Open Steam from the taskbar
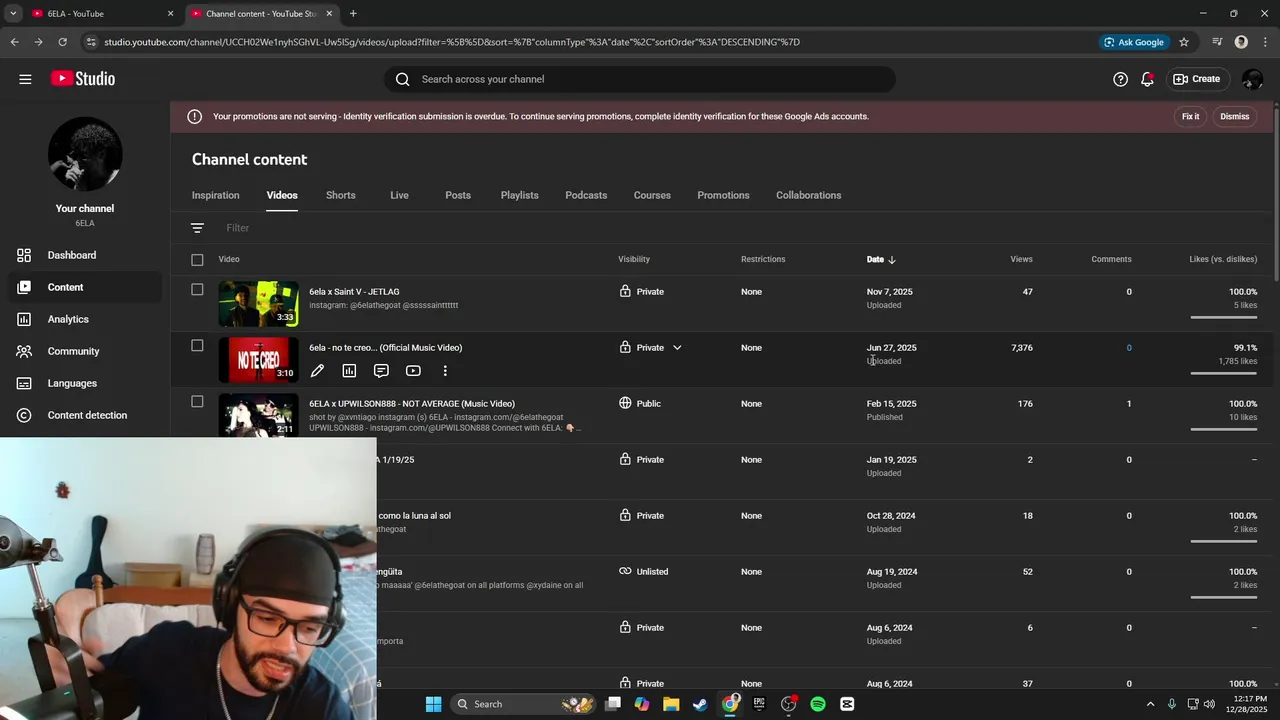The width and height of the screenshot is (1280, 720). pos(700,704)
